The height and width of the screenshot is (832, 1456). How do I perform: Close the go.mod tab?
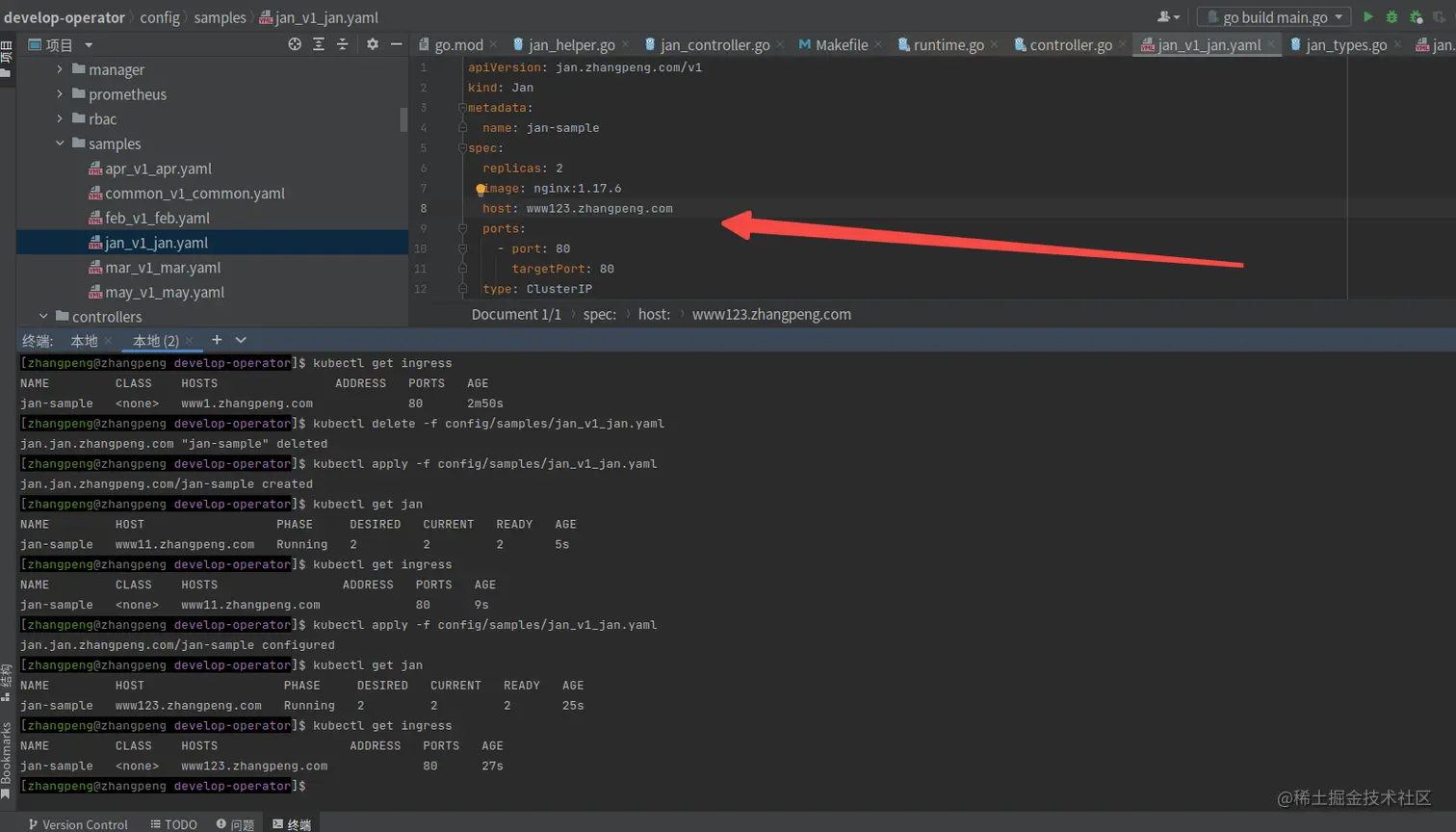(494, 44)
